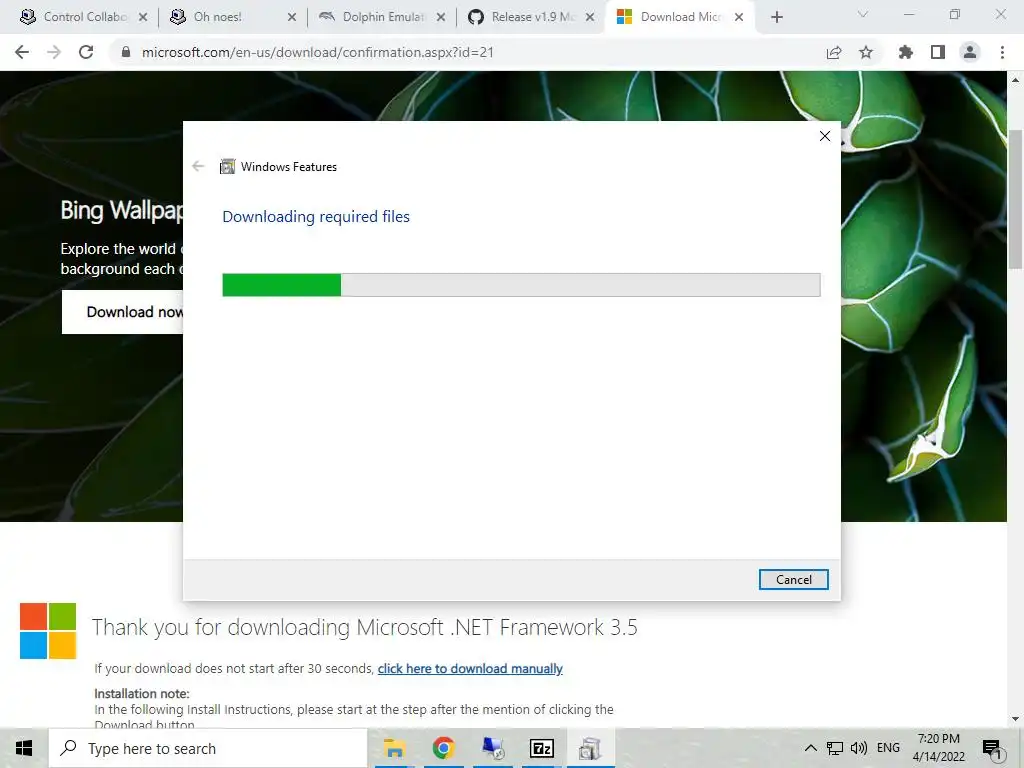Open the Chrome profile avatar icon
This screenshot has width=1024, height=768.
(970, 52)
